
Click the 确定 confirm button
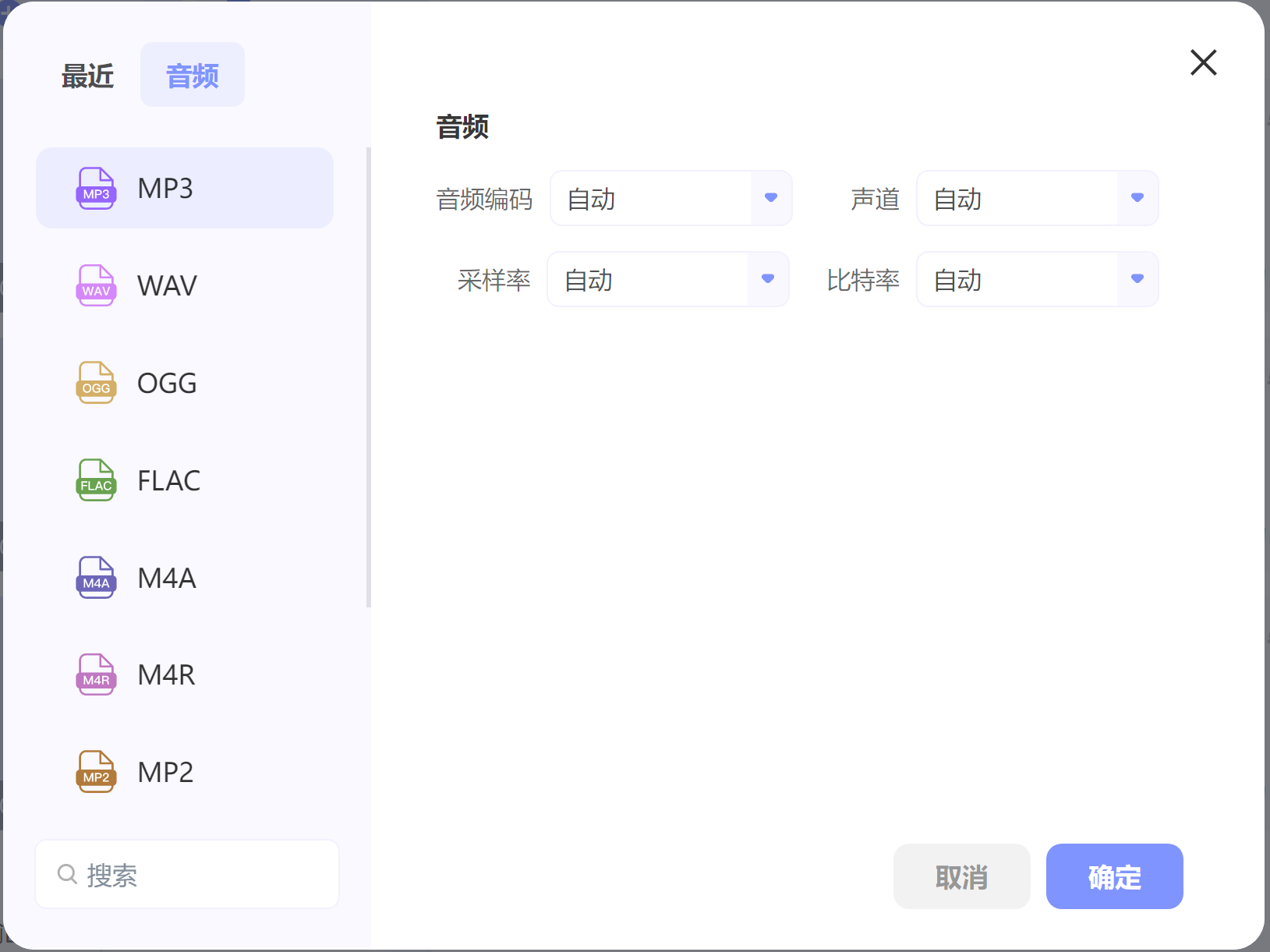click(1114, 876)
